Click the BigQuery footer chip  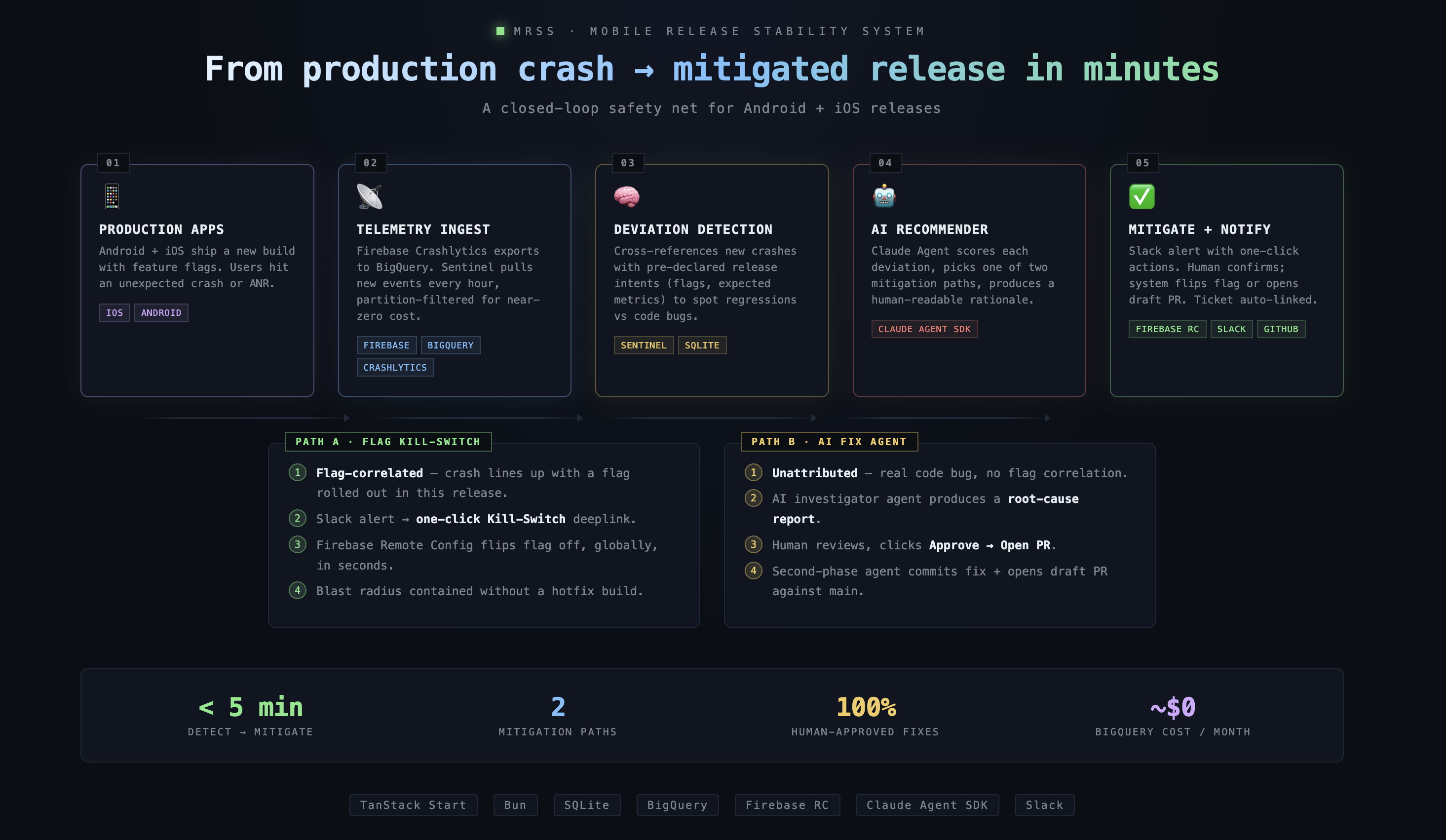click(677, 805)
